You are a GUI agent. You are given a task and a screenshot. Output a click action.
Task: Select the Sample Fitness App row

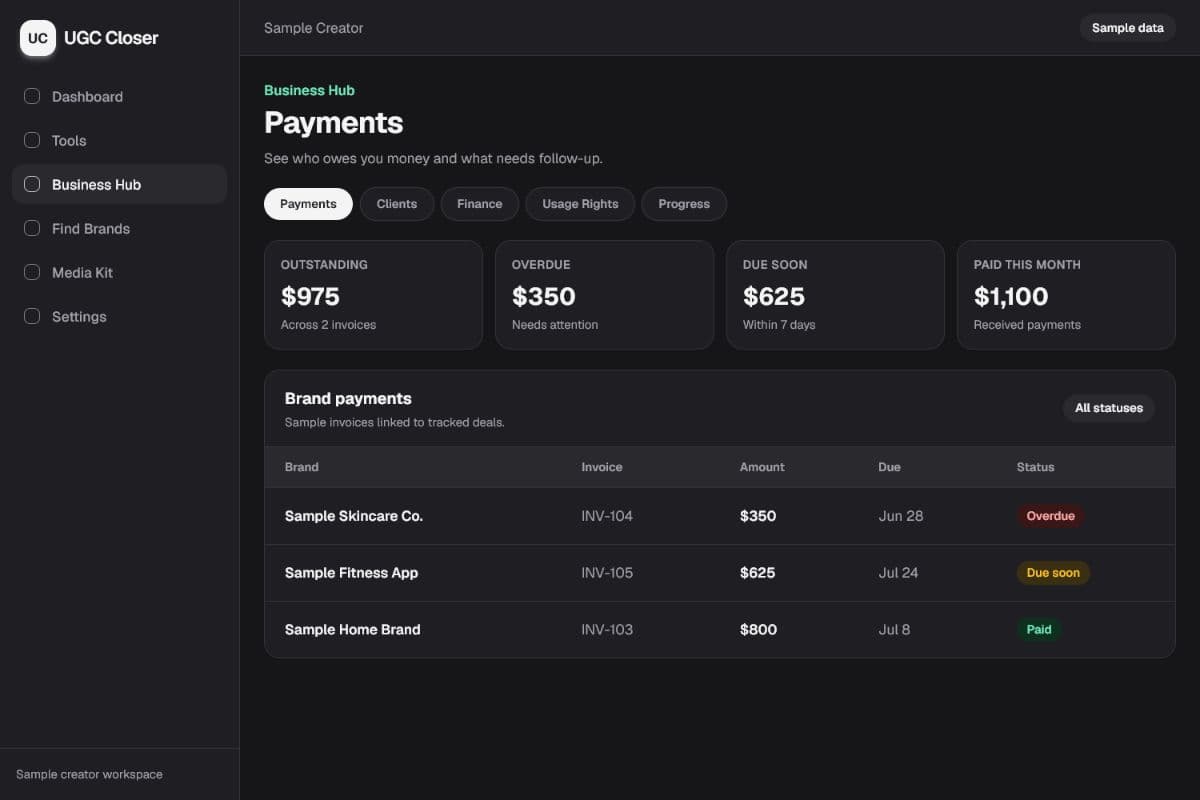(x=720, y=573)
